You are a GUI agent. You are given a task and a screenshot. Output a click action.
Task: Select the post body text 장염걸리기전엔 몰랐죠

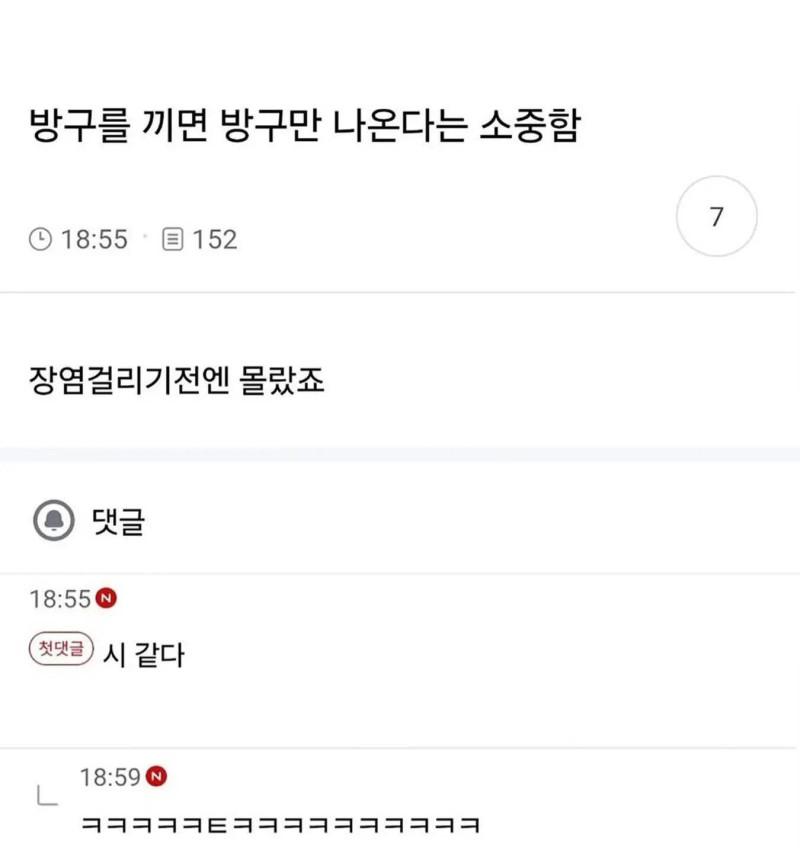click(x=177, y=382)
